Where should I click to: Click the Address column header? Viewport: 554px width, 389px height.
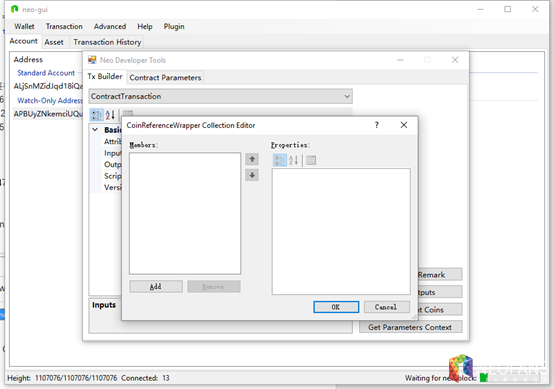click(x=28, y=59)
